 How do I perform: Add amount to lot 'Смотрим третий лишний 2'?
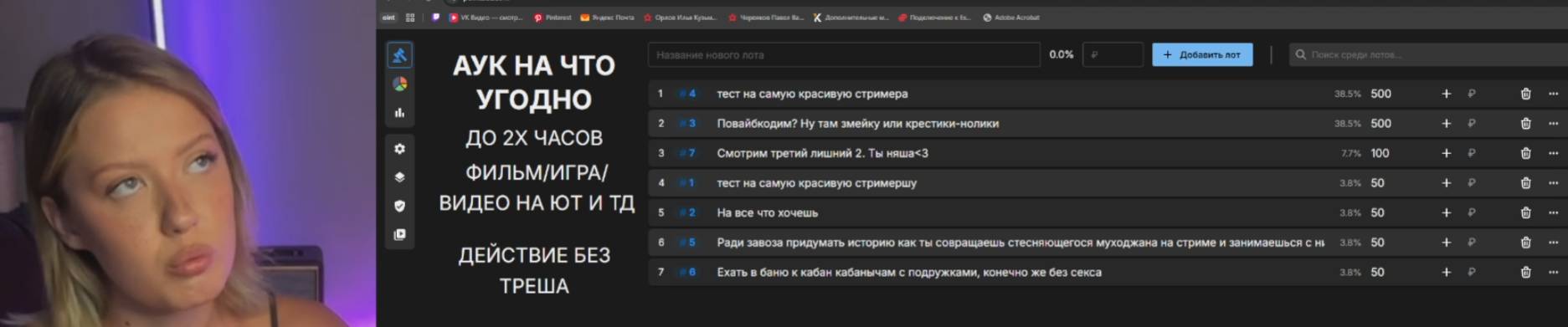1446,153
